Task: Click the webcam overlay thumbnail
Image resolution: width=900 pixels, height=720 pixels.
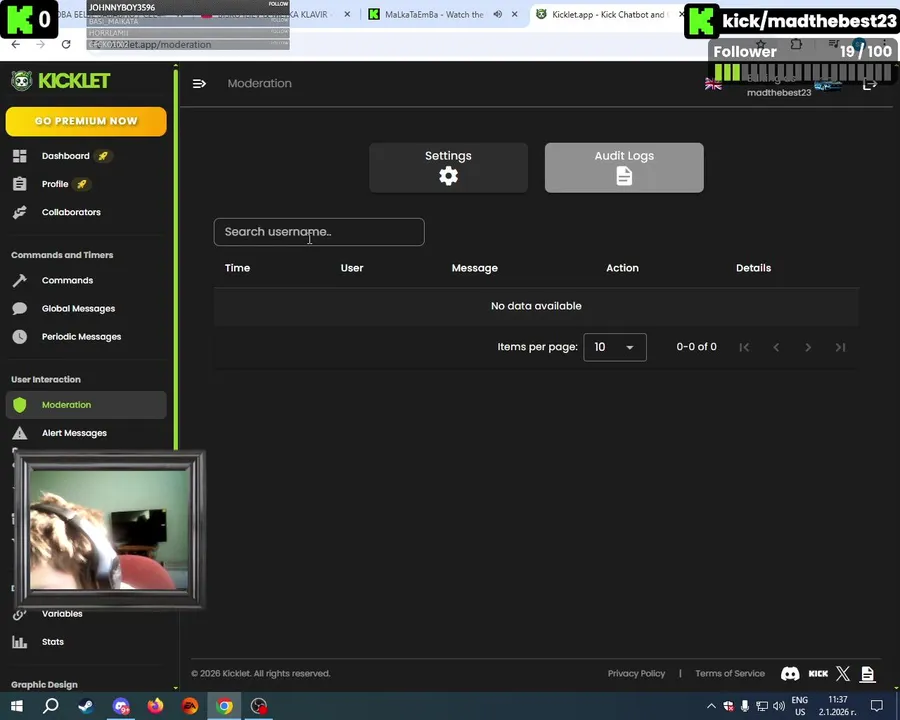Action: (109, 529)
